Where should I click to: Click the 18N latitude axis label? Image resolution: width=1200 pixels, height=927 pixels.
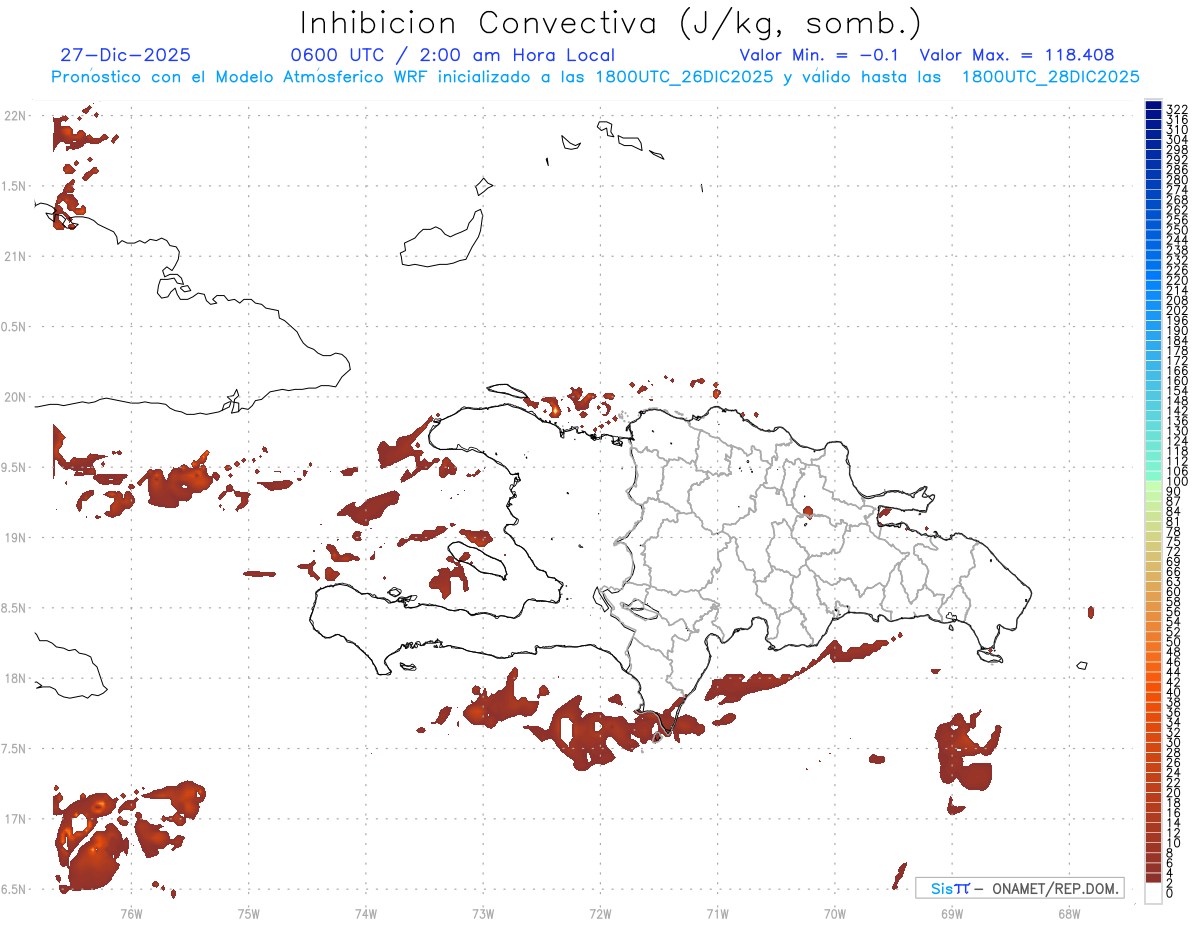pyautogui.click(x=16, y=678)
